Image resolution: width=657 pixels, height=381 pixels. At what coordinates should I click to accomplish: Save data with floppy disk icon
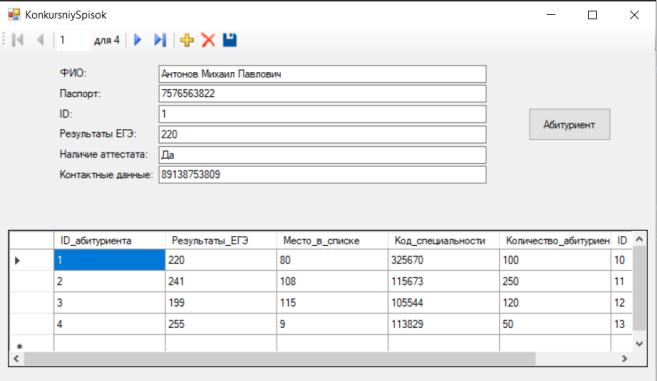tap(230, 40)
